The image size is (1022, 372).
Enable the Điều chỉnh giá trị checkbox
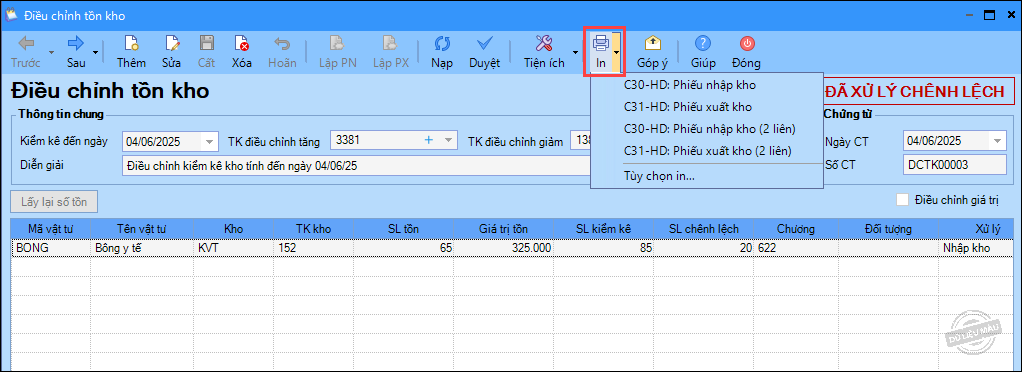(x=903, y=200)
